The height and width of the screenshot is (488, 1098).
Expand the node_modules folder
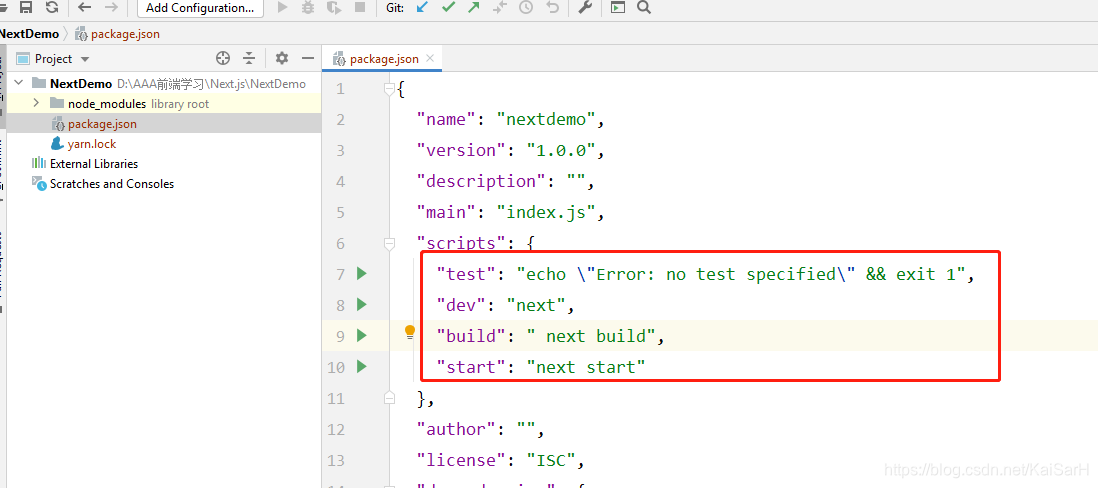(36, 103)
